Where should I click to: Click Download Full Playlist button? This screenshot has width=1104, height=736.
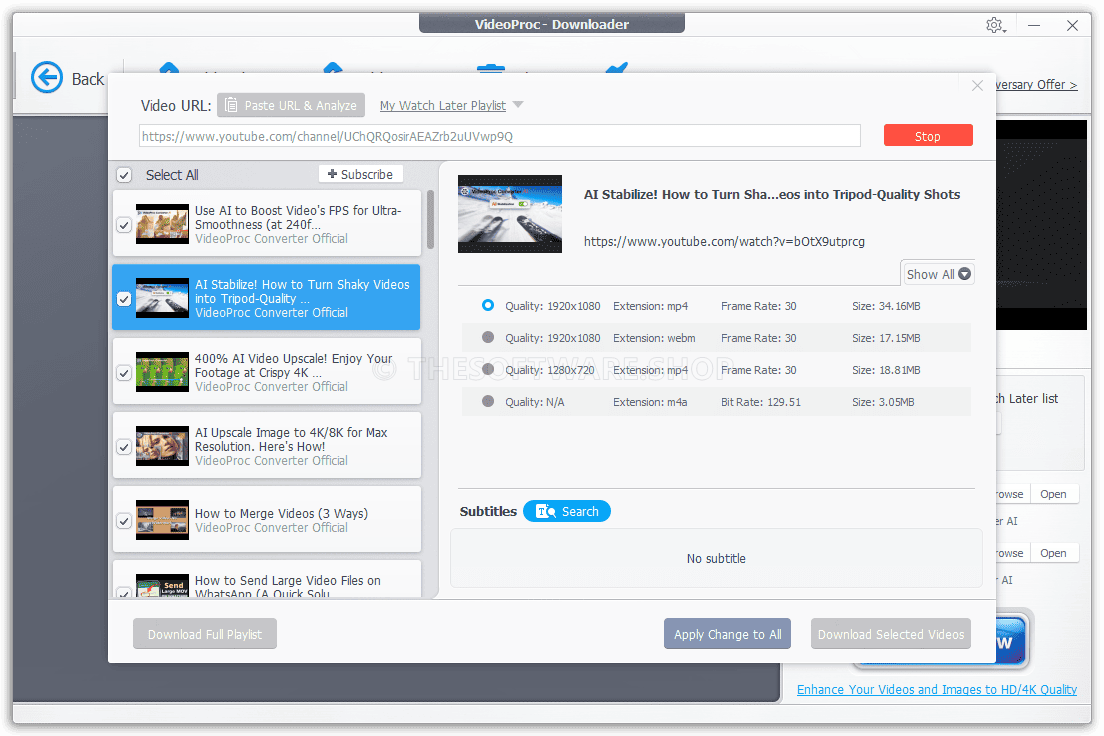[205, 634]
